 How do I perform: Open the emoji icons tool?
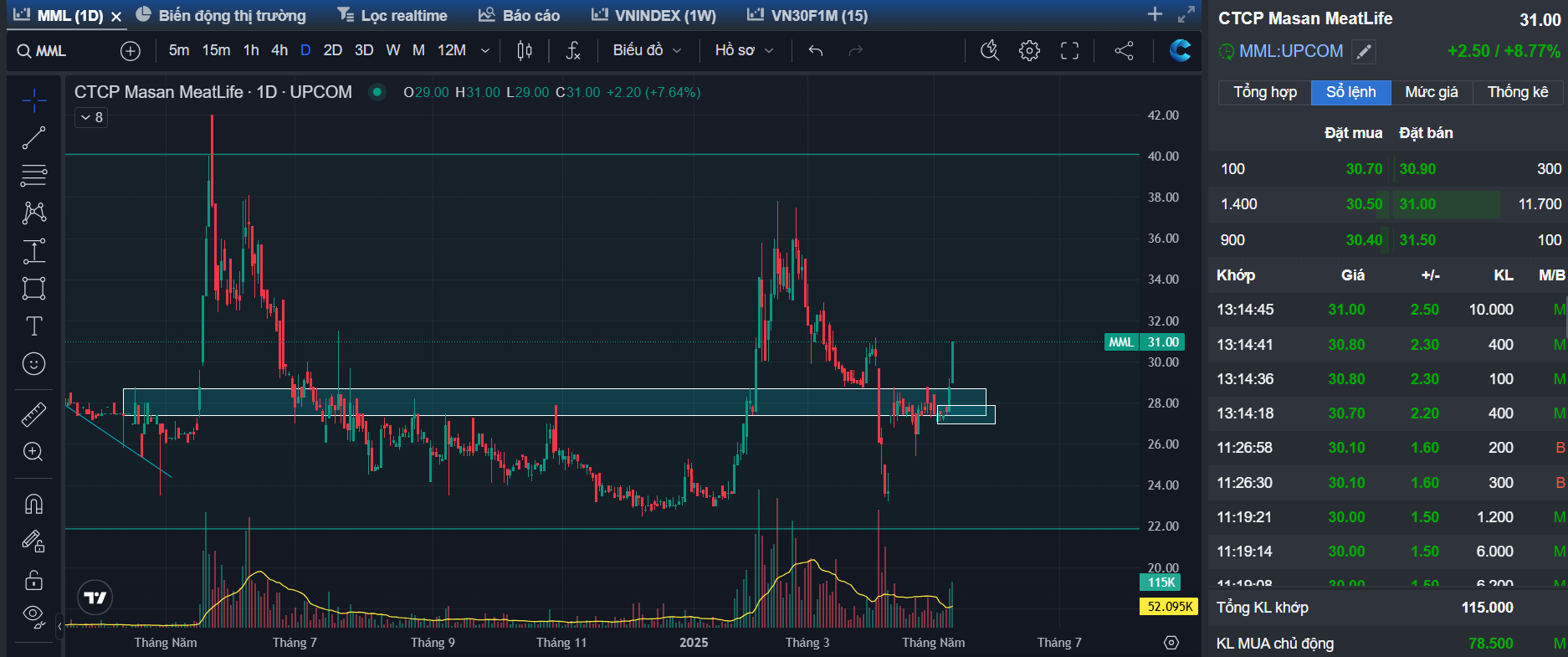[34, 363]
